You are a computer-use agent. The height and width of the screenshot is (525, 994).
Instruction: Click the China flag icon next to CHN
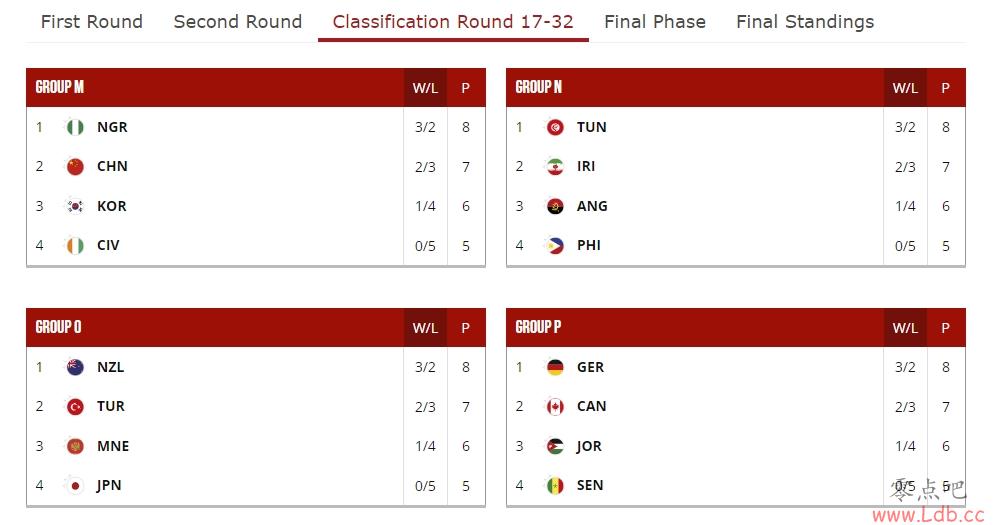pos(75,167)
